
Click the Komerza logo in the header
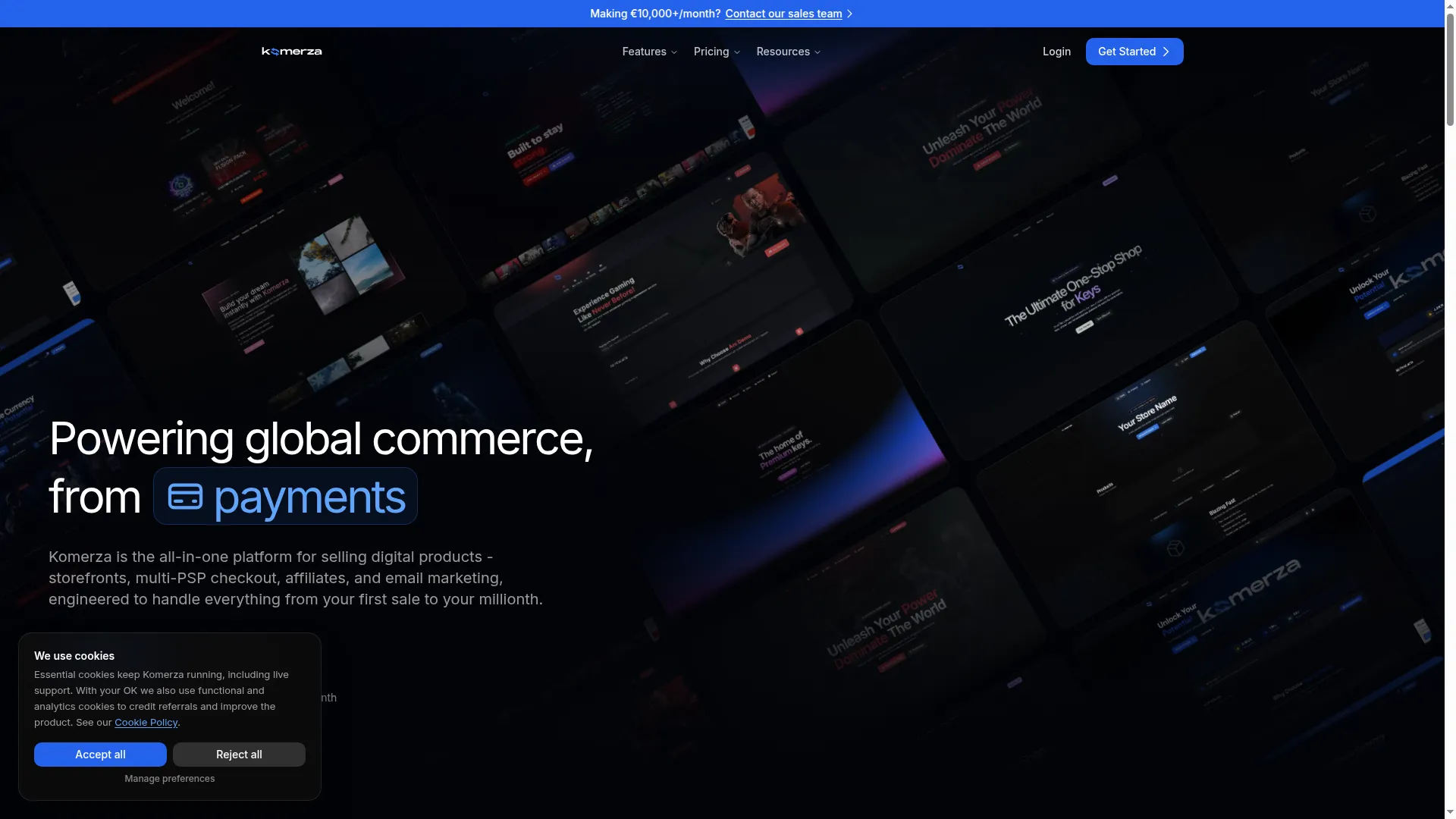[292, 52]
